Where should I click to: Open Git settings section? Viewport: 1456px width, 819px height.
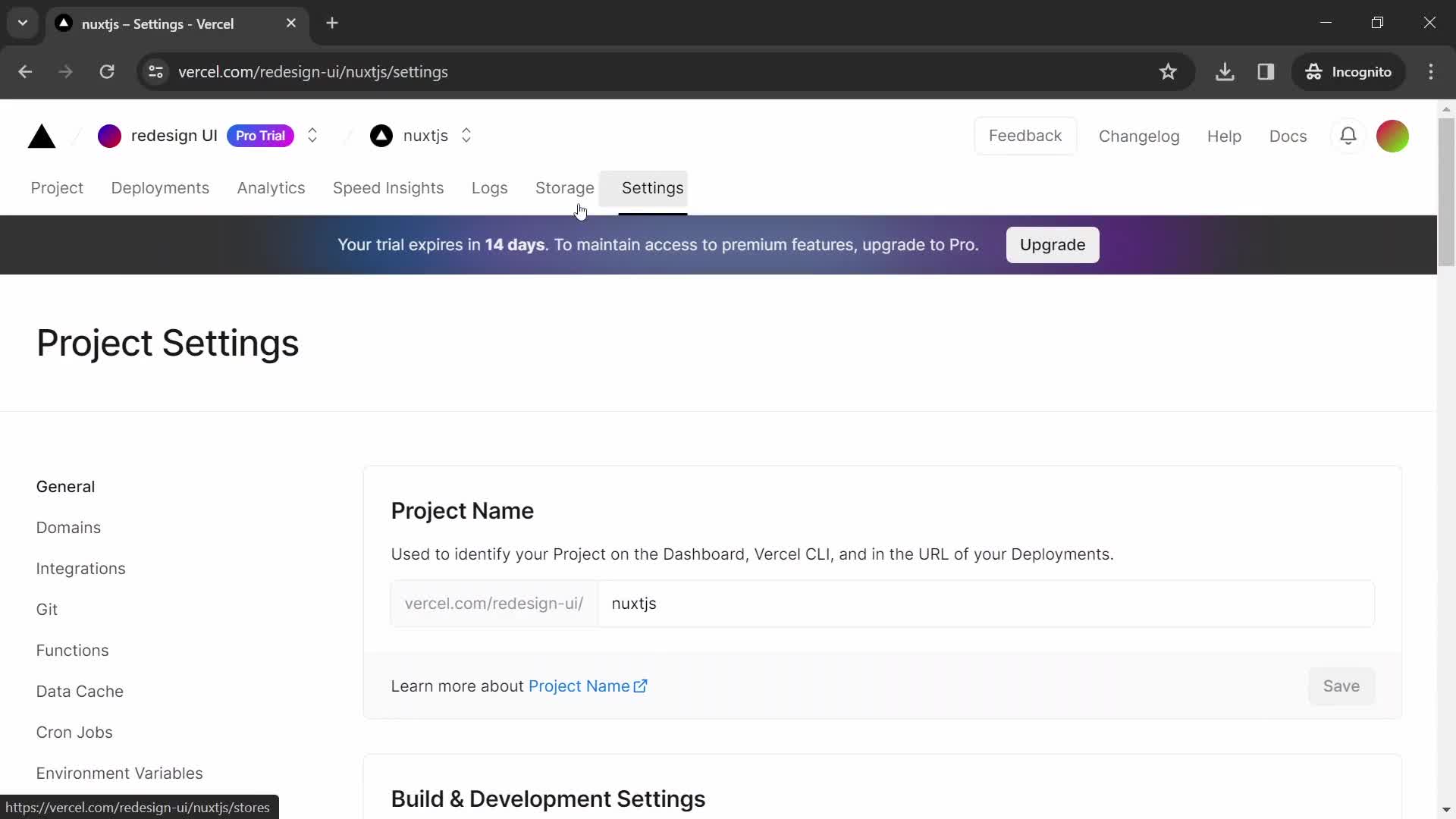(x=46, y=610)
